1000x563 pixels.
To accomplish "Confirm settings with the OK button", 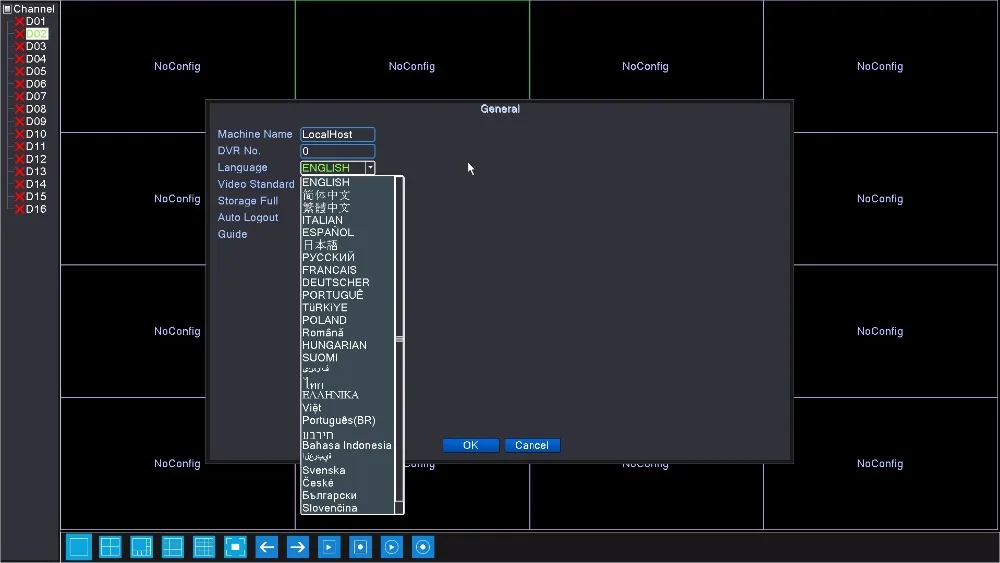I will [x=471, y=445].
